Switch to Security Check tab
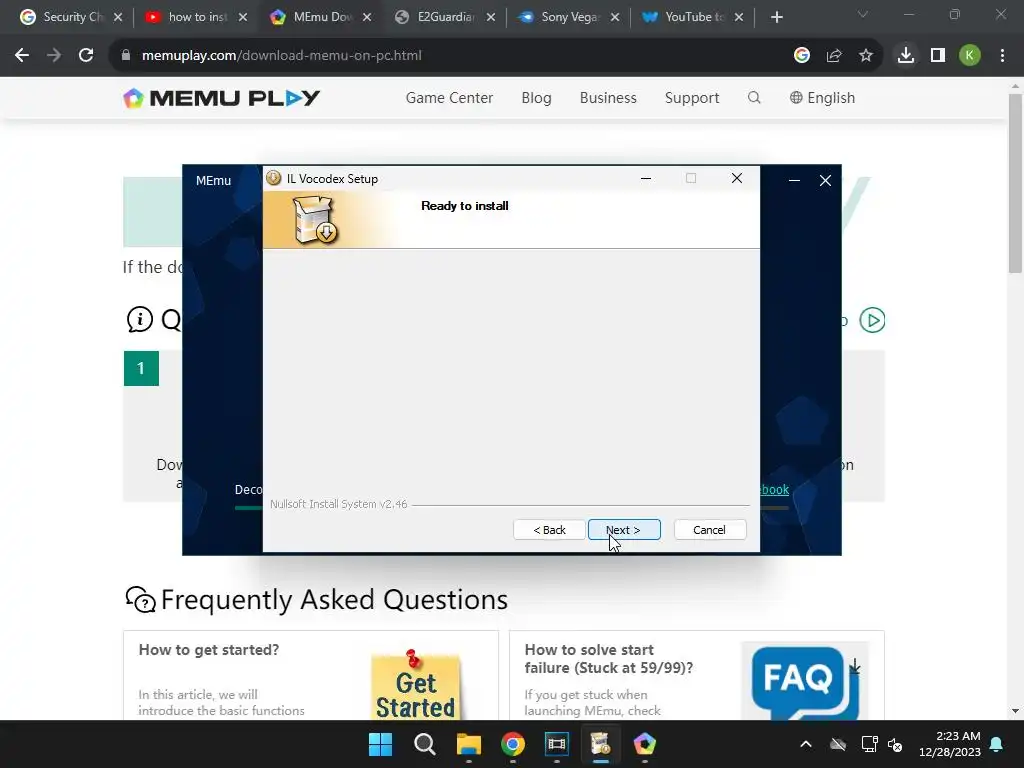Image resolution: width=1024 pixels, height=768 pixels. point(63,17)
